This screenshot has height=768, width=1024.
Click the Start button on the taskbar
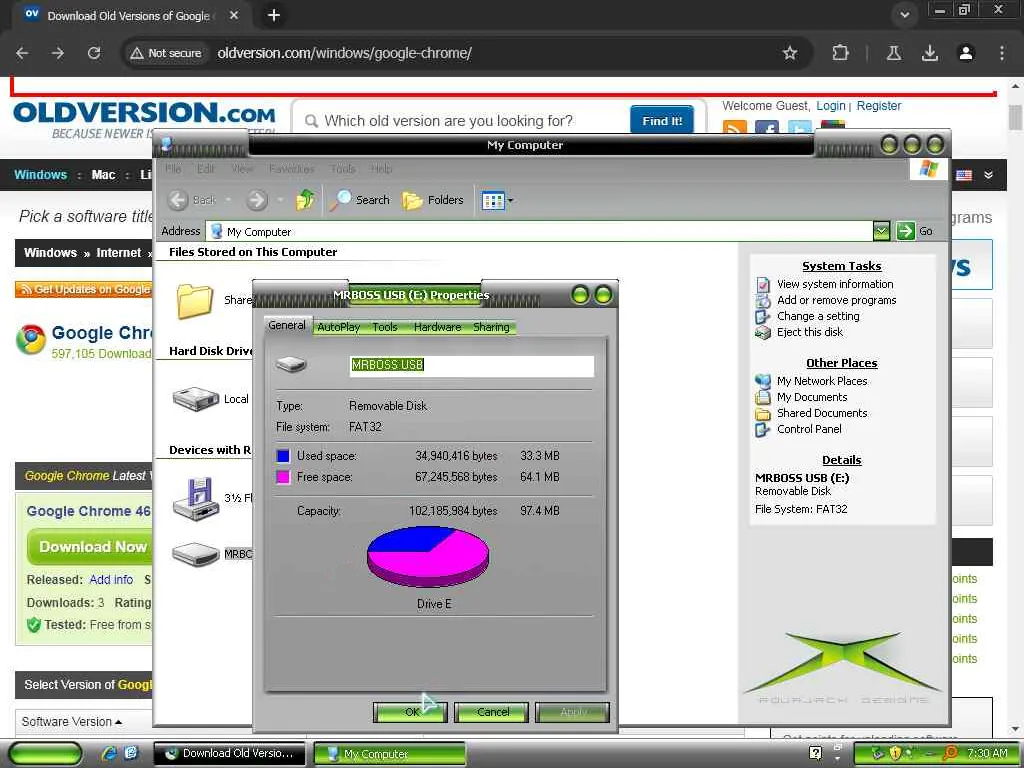pyautogui.click(x=46, y=753)
